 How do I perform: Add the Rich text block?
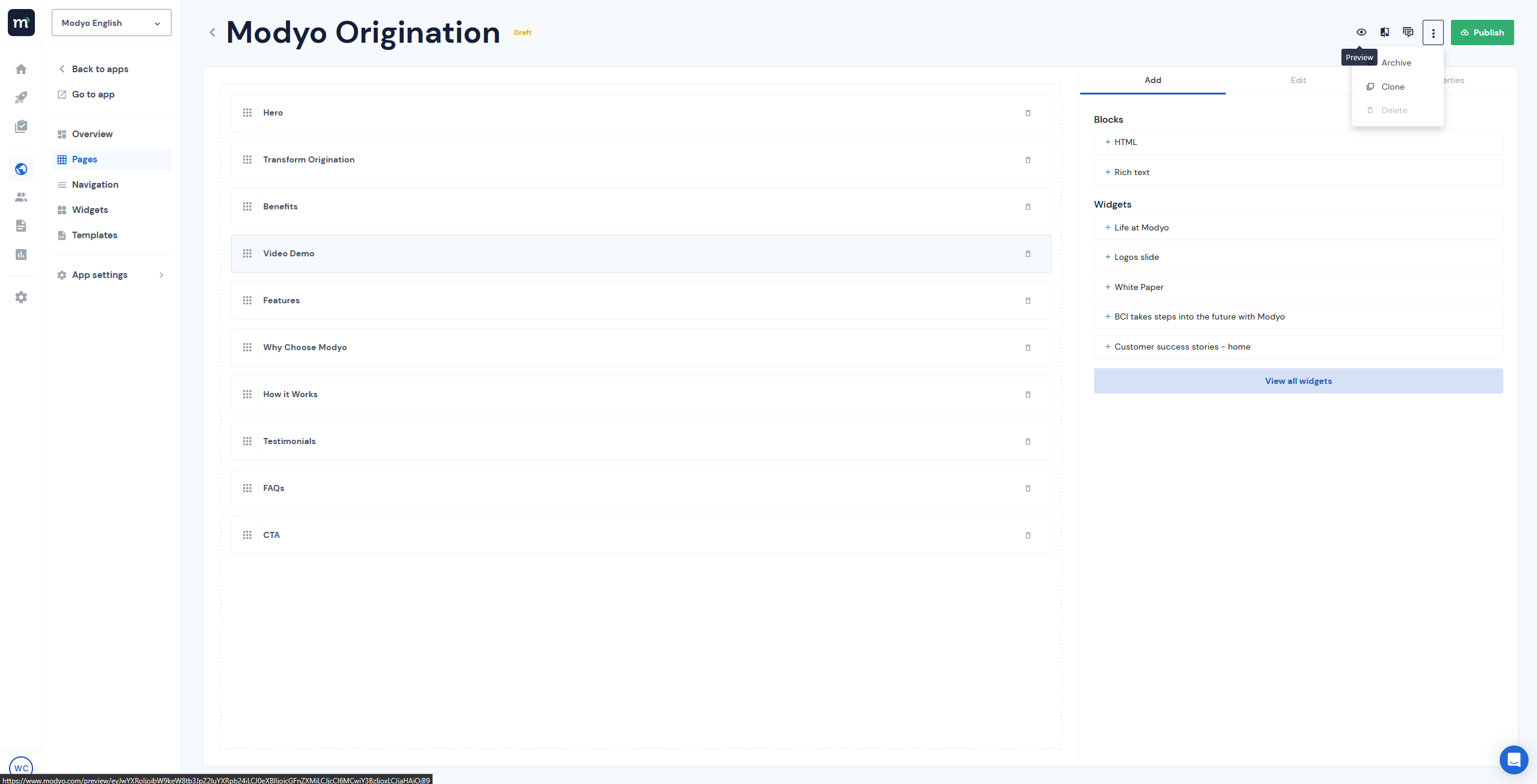1131,172
